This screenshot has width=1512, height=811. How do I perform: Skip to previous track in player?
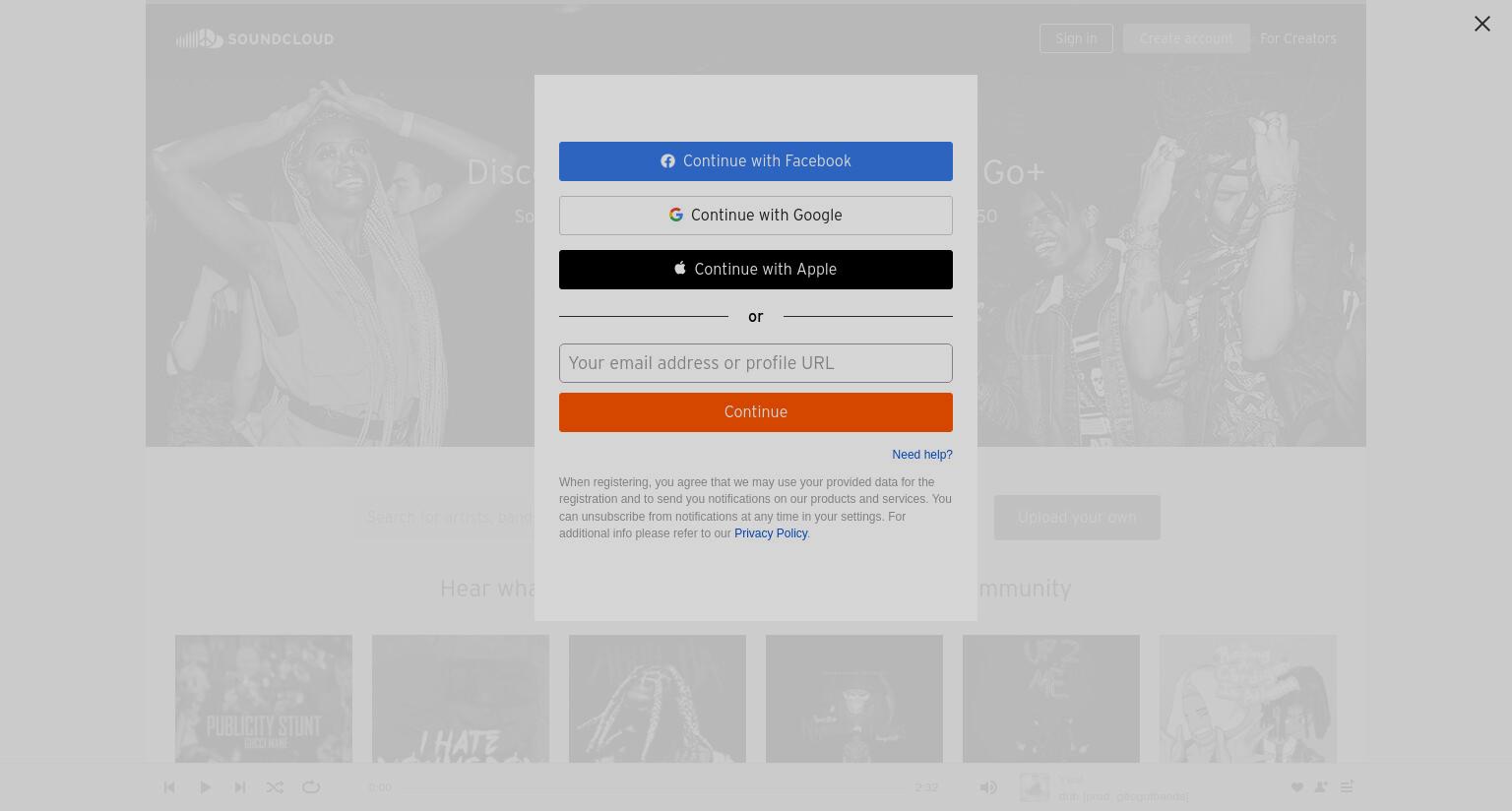[169, 787]
